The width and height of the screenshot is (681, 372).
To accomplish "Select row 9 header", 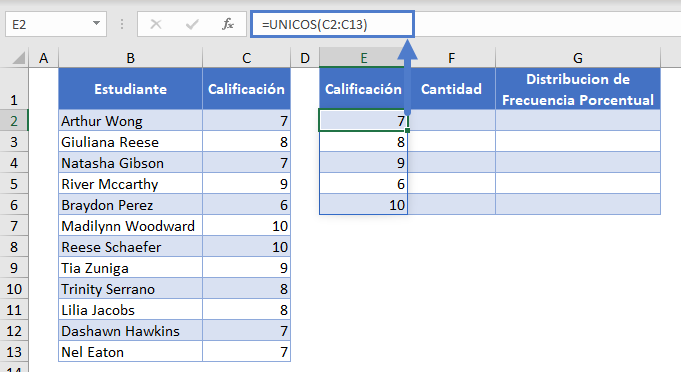I will pyautogui.click(x=14, y=268).
